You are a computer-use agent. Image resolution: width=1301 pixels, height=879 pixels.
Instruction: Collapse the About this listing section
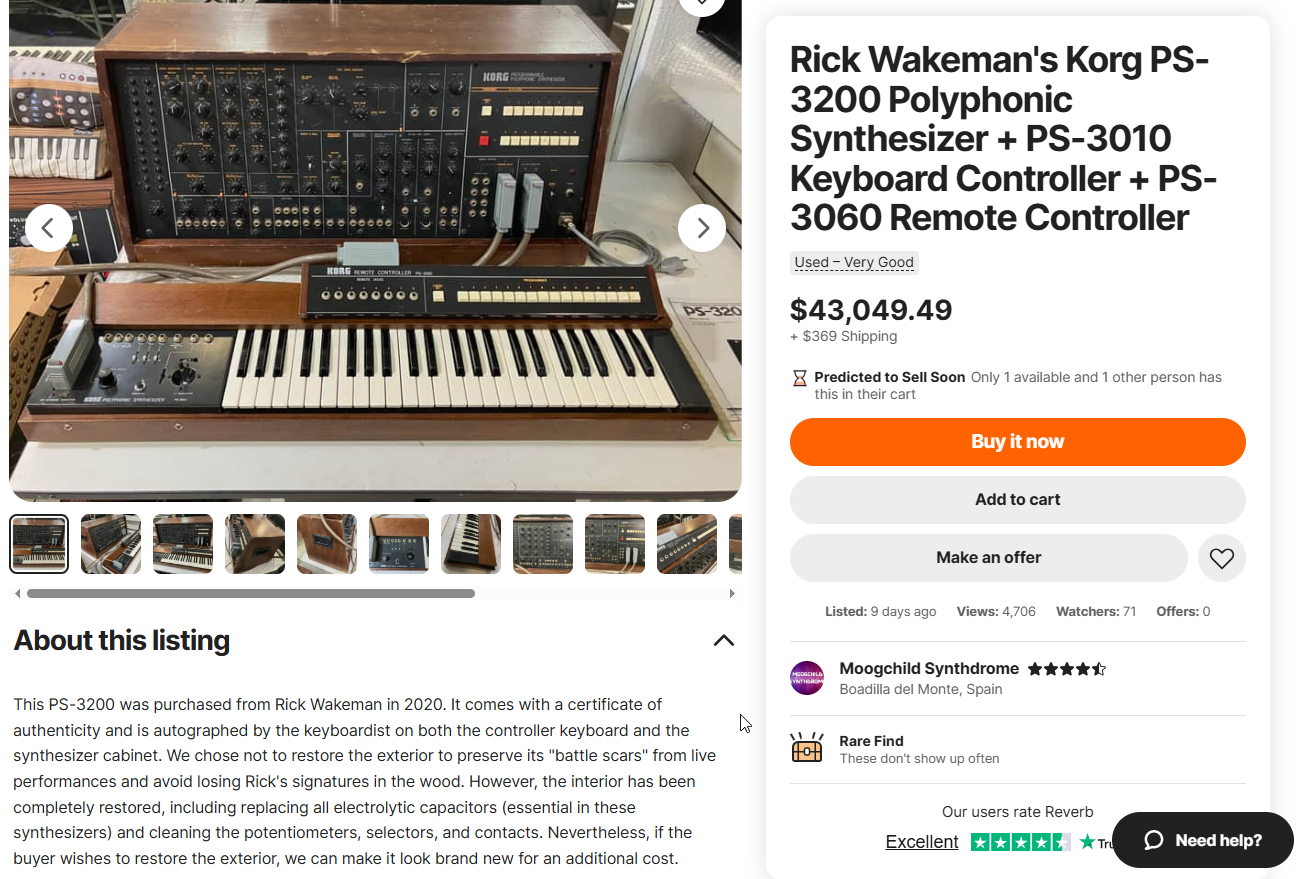[723, 641]
